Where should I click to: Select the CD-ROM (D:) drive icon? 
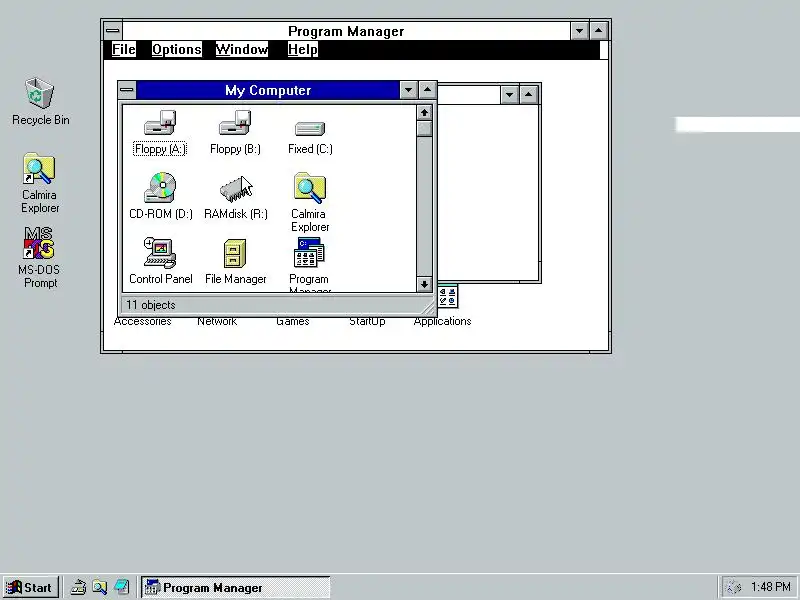tap(160, 187)
